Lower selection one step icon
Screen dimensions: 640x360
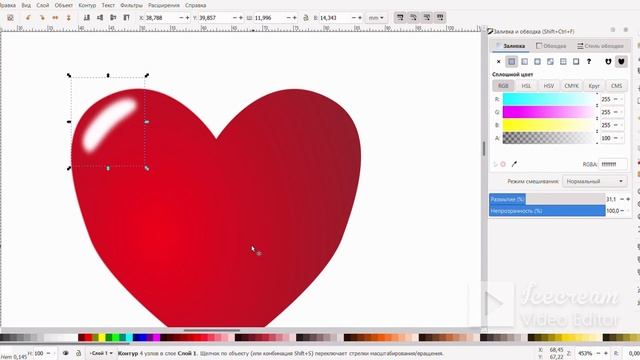point(100,18)
